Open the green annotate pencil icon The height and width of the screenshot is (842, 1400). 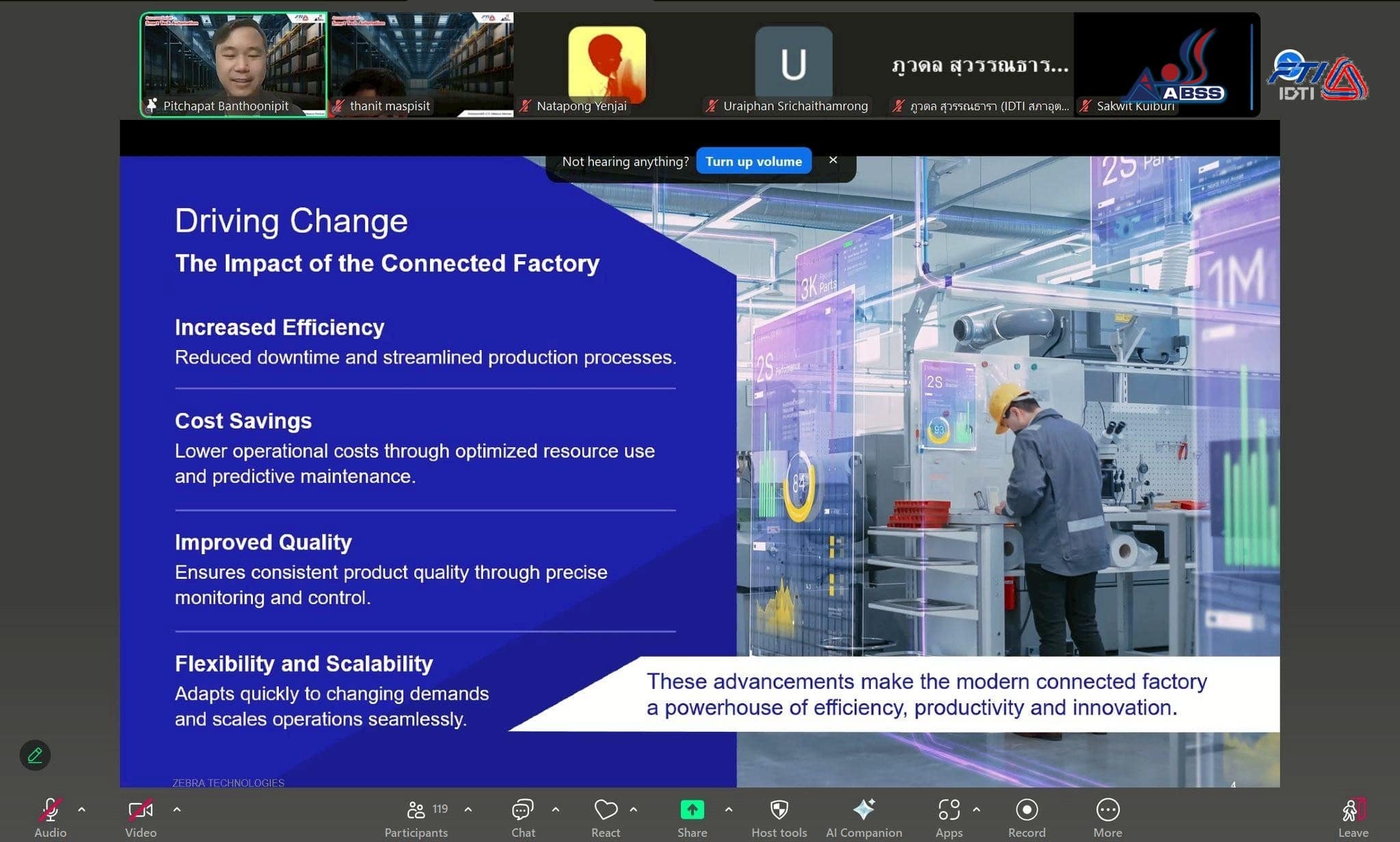[x=35, y=755]
